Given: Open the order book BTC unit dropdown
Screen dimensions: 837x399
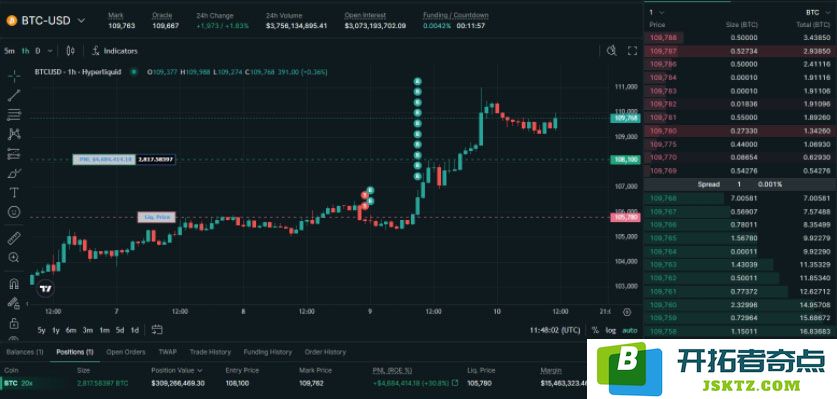Looking at the screenshot, I should [817, 12].
